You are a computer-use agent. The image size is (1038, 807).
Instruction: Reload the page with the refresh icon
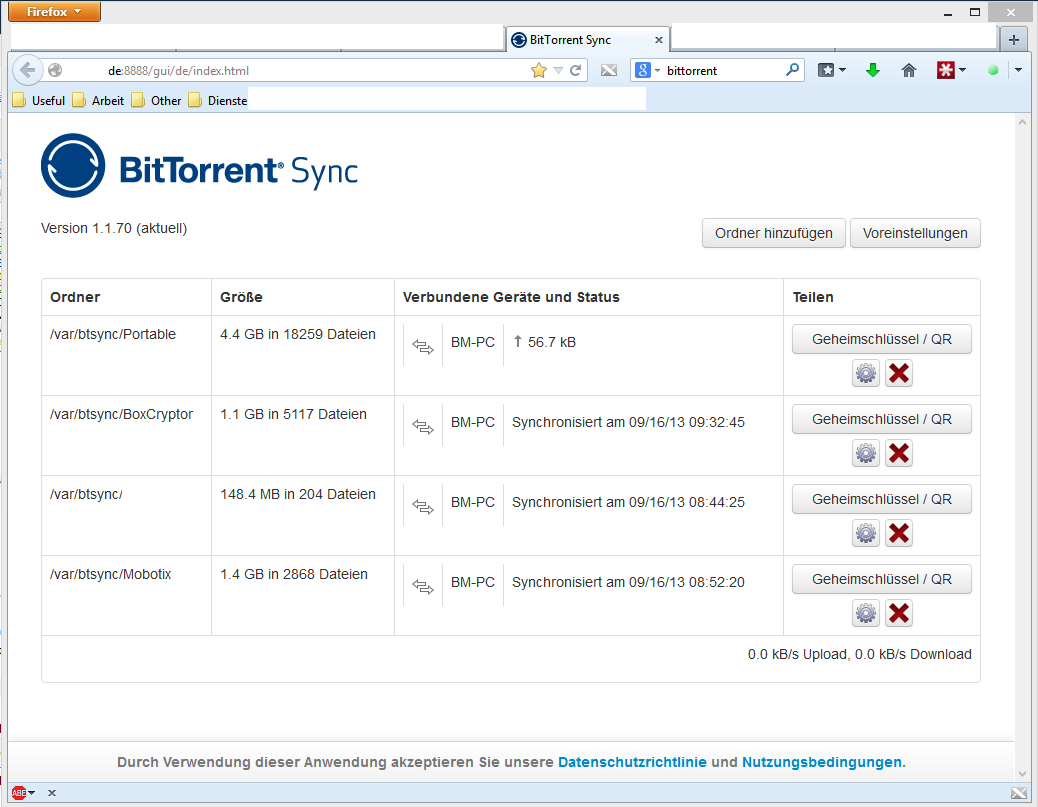click(x=575, y=70)
